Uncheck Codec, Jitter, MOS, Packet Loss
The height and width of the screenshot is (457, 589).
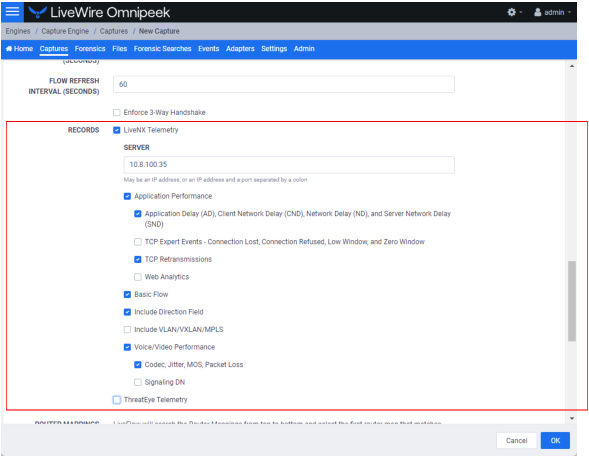point(138,365)
